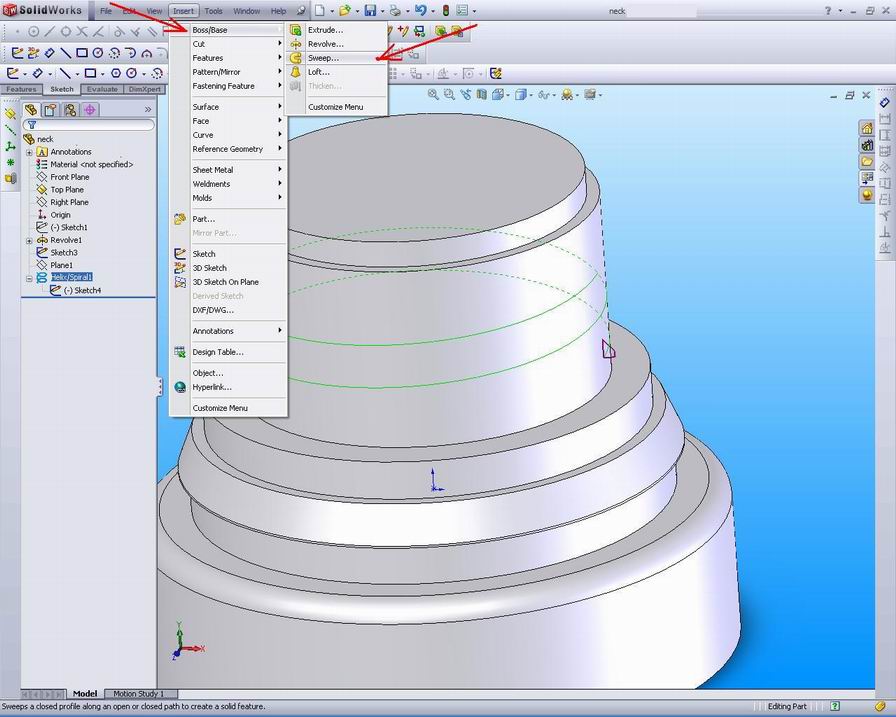Image resolution: width=896 pixels, height=717 pixels.
Task: Choose Loft in the Boss/Base submenu
Action: (x=321, y=72)
